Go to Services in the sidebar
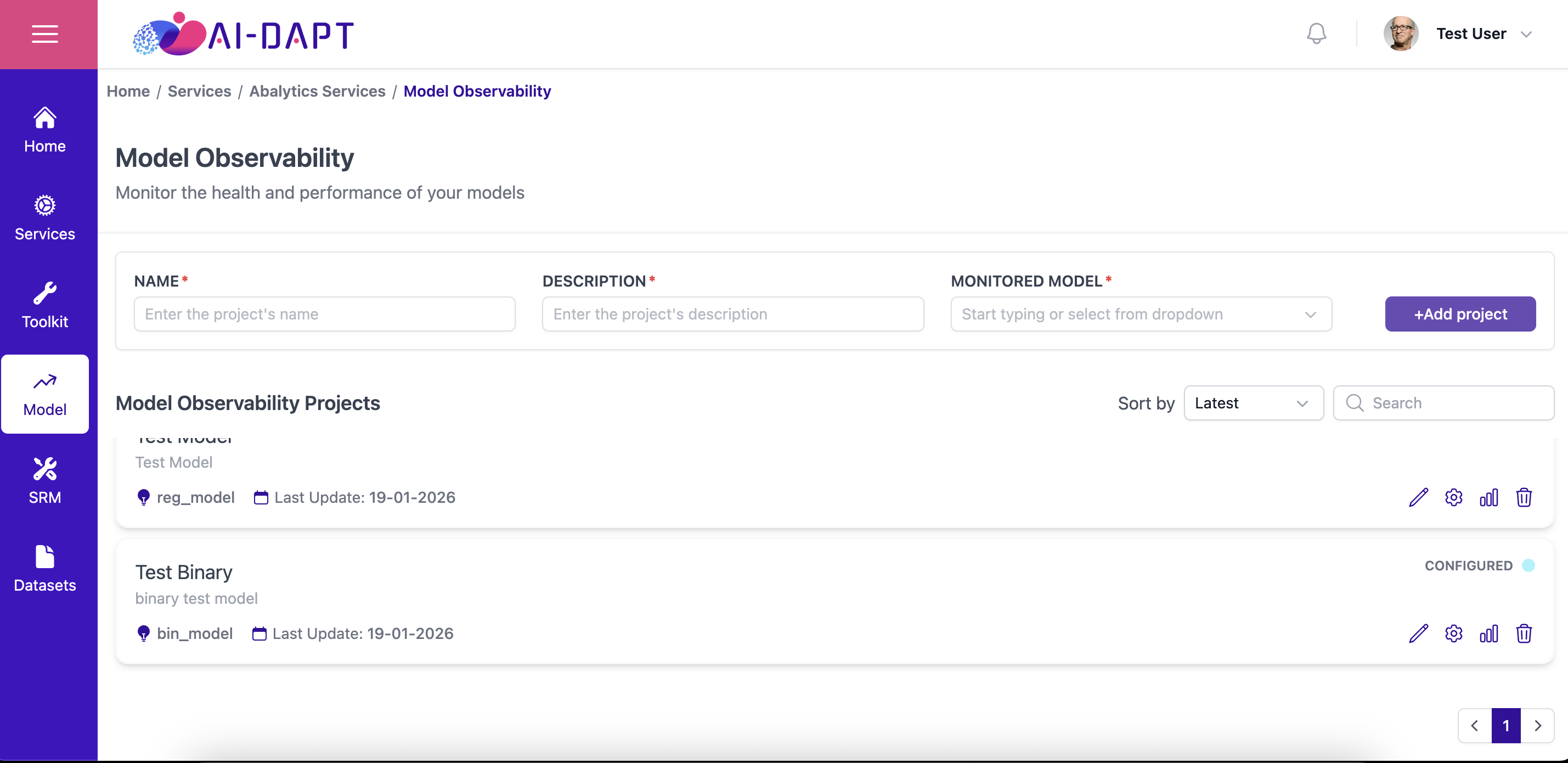The height and width of the screenshot is (763, 1568). coord(45,218)
